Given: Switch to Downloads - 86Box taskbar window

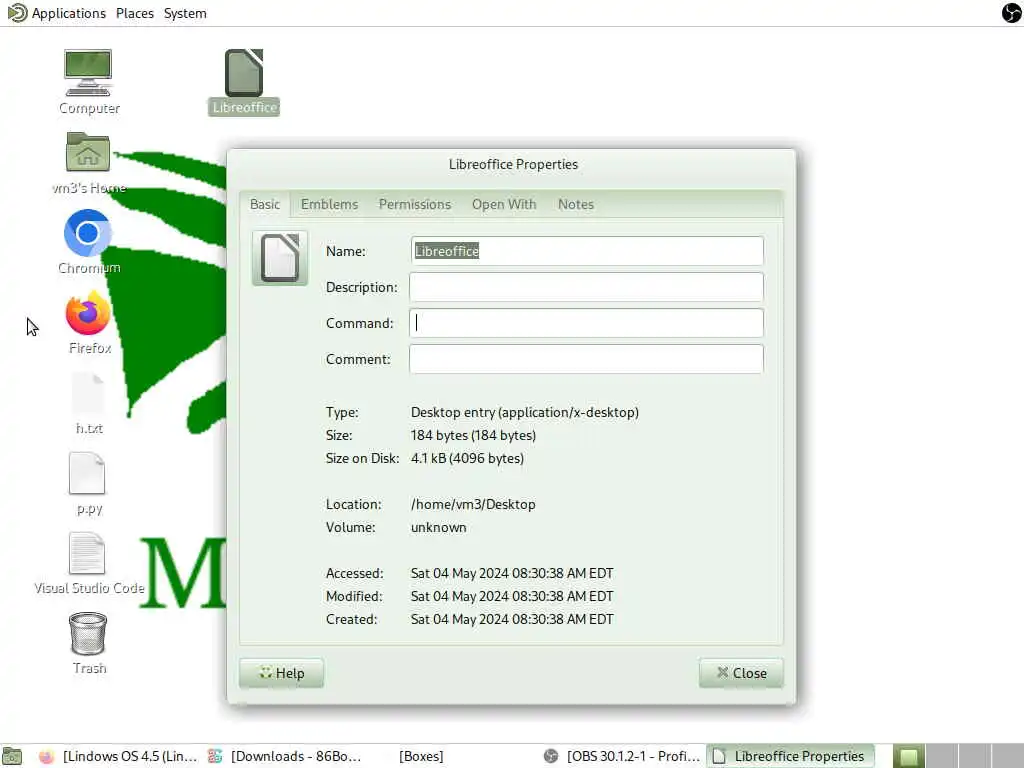Looking at the screenshot, I should coord(284,756).
